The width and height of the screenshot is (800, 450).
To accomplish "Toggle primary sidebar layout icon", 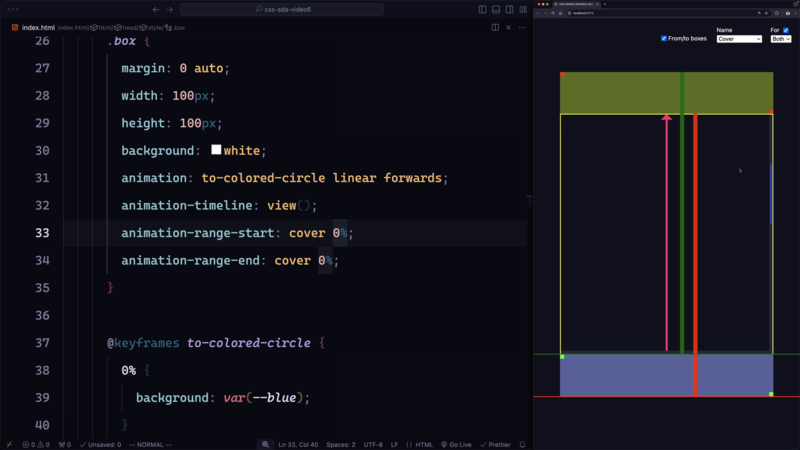I will (x=482, y=9).
